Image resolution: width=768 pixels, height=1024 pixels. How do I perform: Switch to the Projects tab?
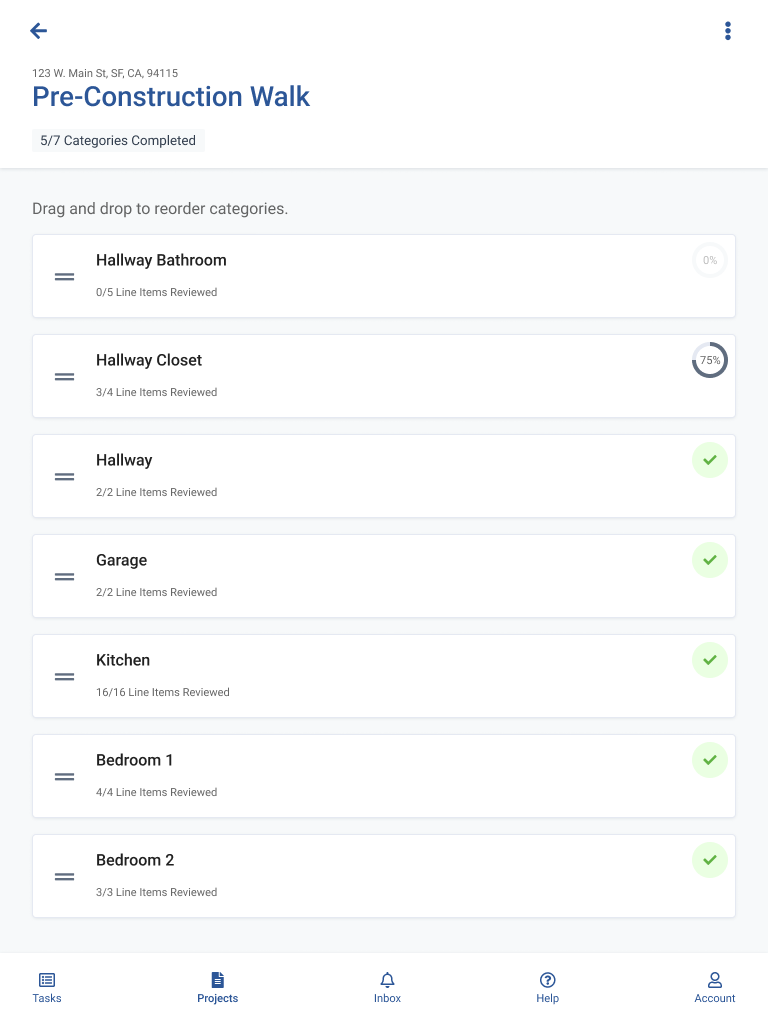click(x=217, y=987)
